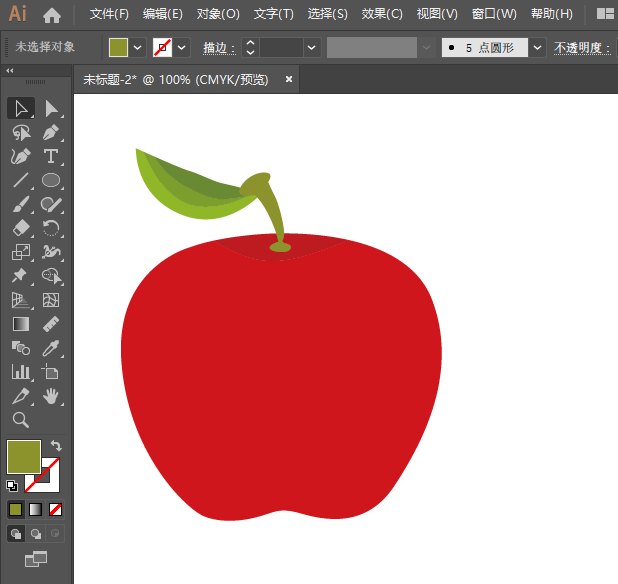Open the 效果(C) menu
This screenshot has height=584, width=618.
(x=382, y=14)
